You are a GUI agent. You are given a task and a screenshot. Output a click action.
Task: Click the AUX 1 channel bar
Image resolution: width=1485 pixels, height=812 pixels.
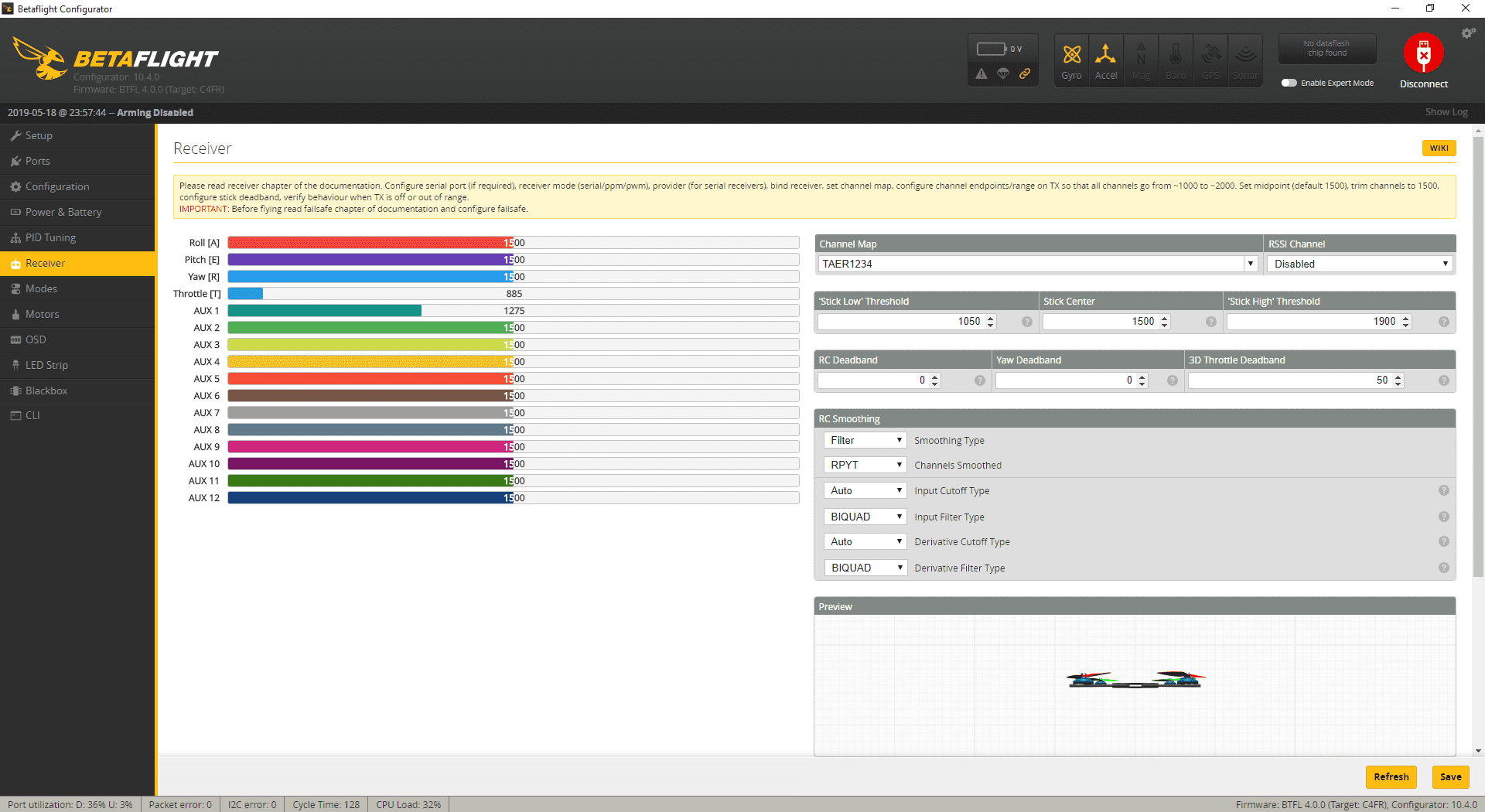513,311
